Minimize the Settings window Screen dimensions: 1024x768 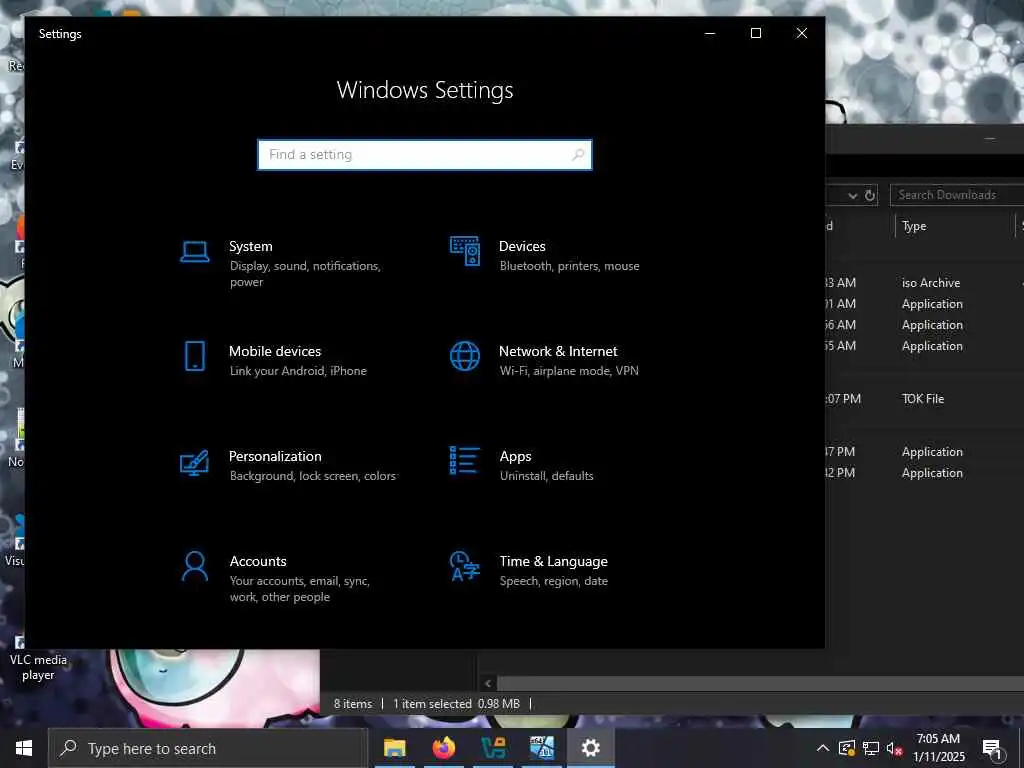click(x=710, y=33)
